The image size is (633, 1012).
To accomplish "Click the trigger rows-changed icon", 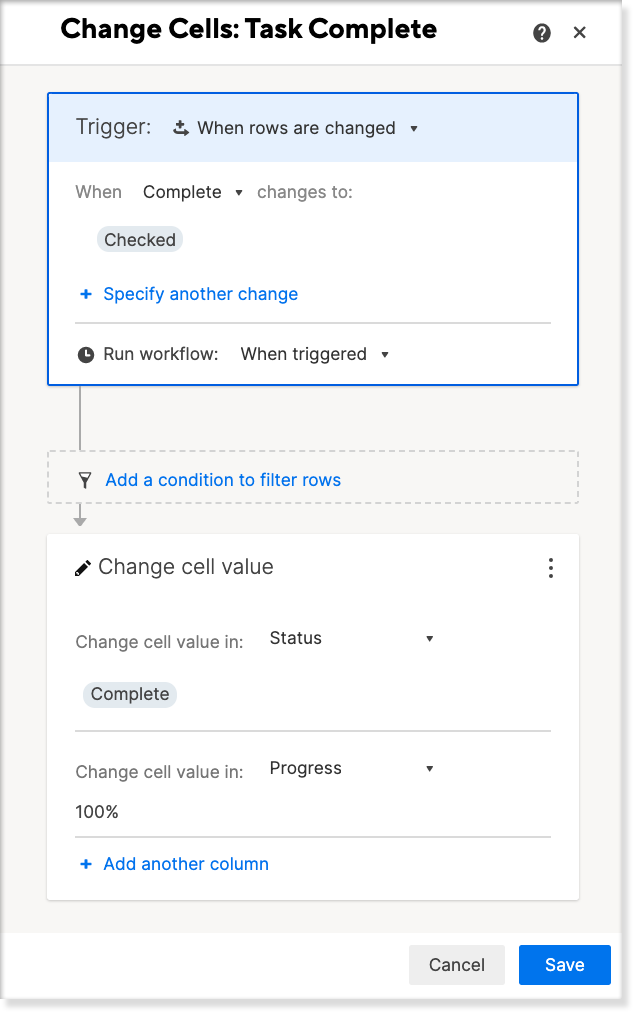I will [181, 128].
